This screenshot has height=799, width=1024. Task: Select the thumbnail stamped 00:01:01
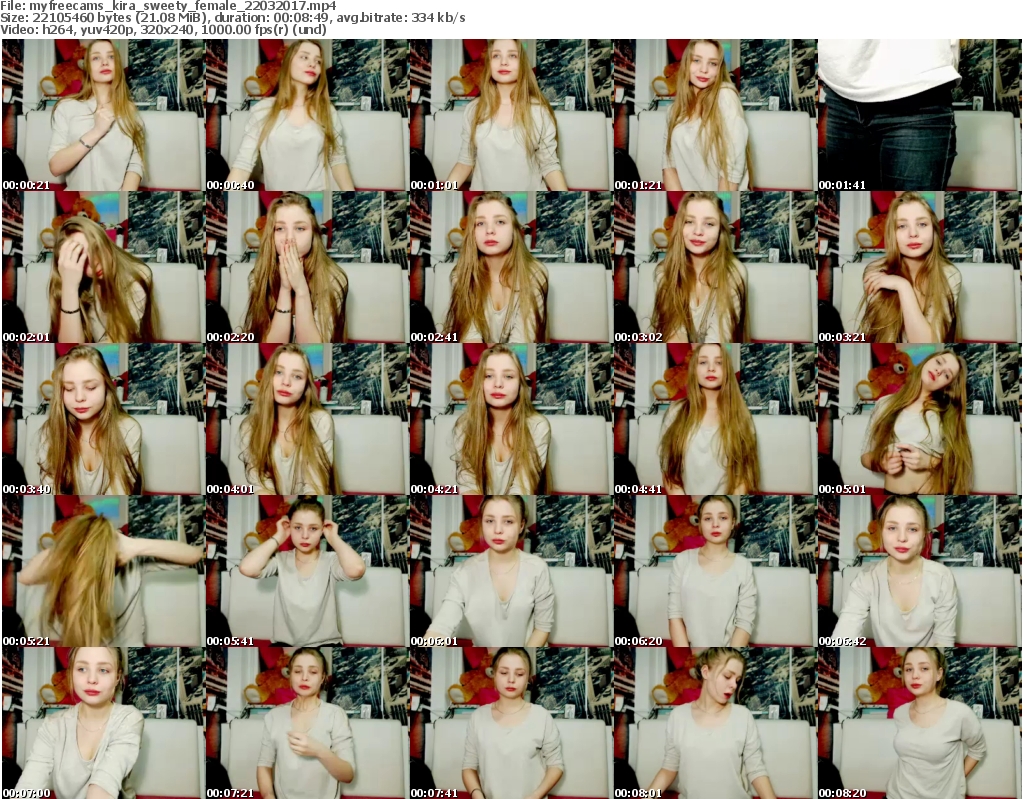511,115
